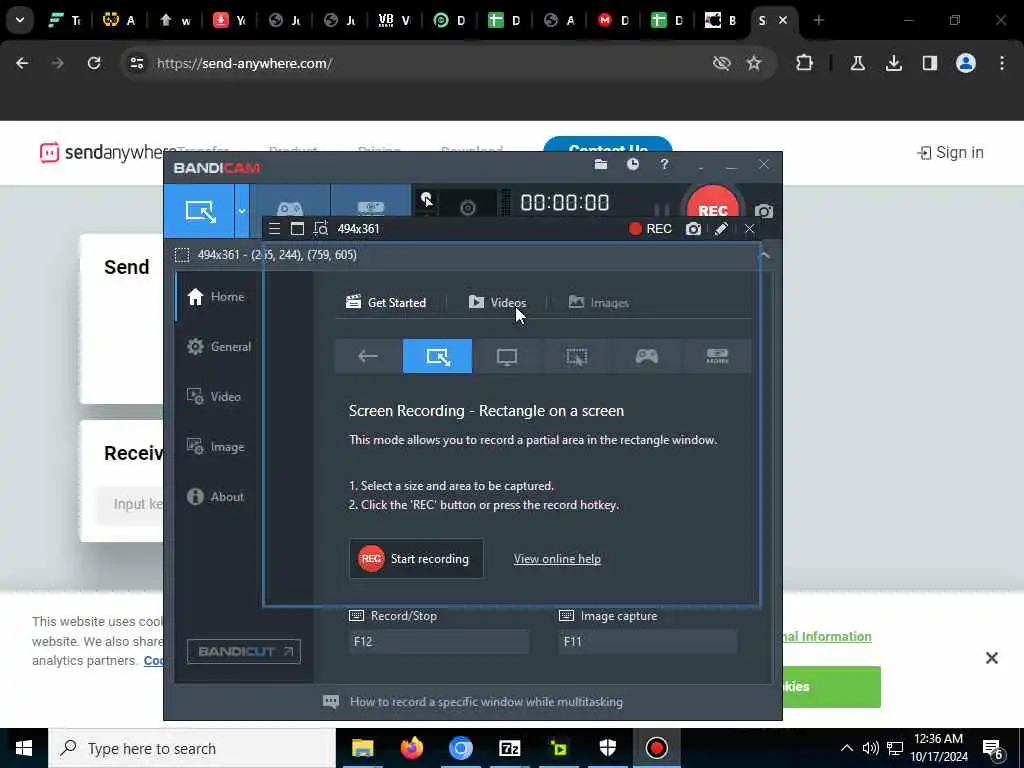Image resolution: width=1024 pixels, height=768 pixels.
Task: Toggle the browser side panel icon
Action: coord(929,63)
